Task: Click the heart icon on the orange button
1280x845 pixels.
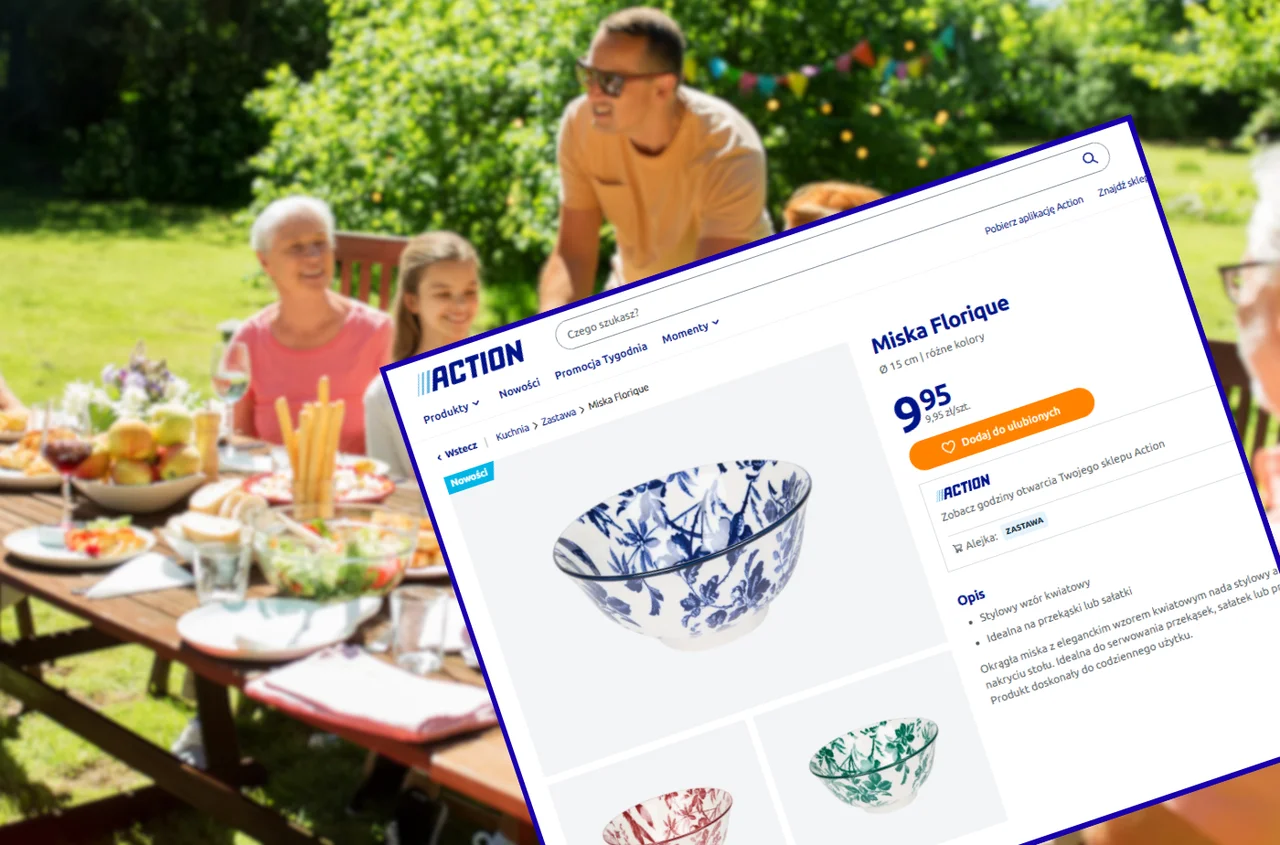Action: pos(948,448)
